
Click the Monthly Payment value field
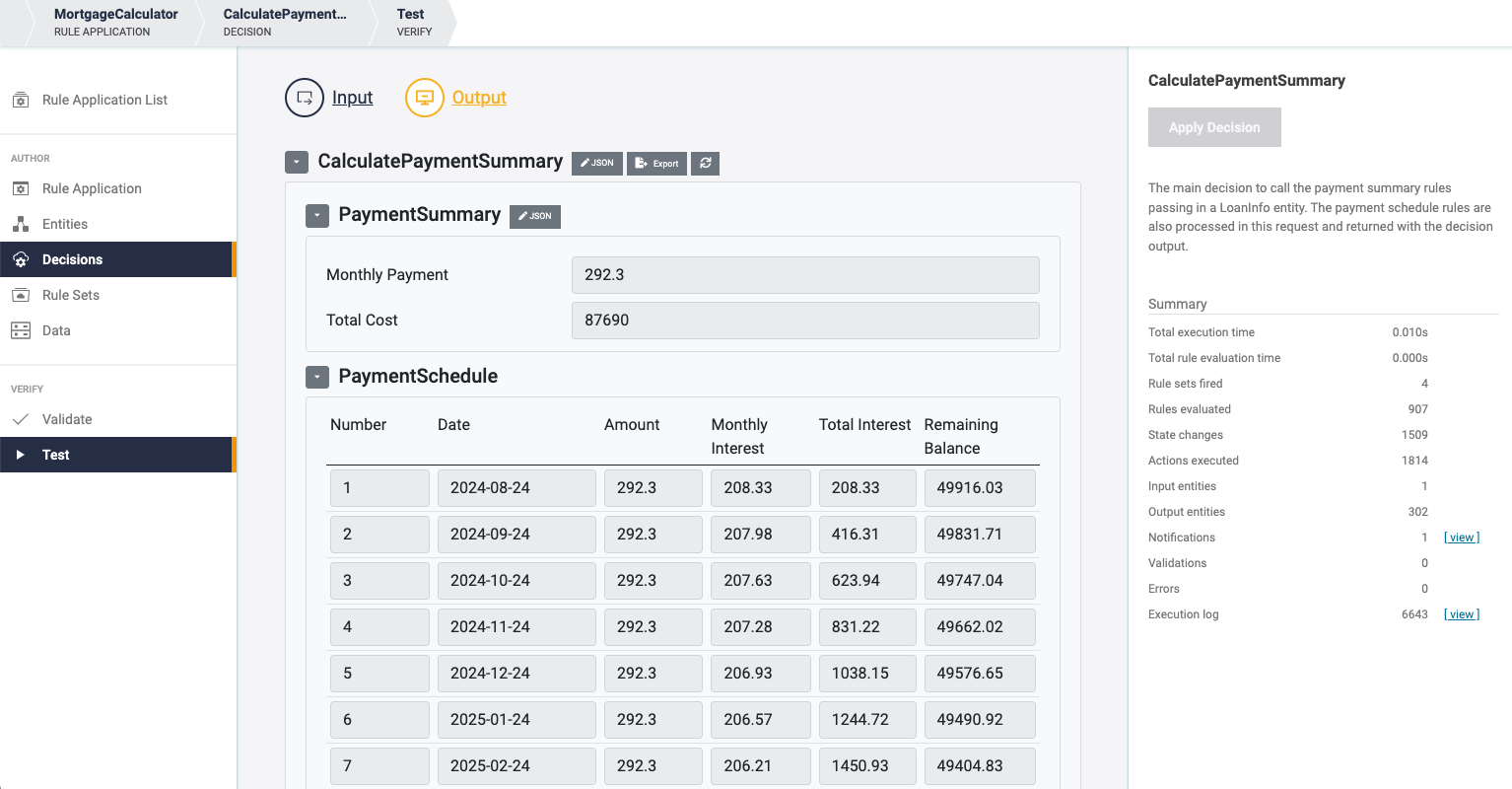coord(804,275)
